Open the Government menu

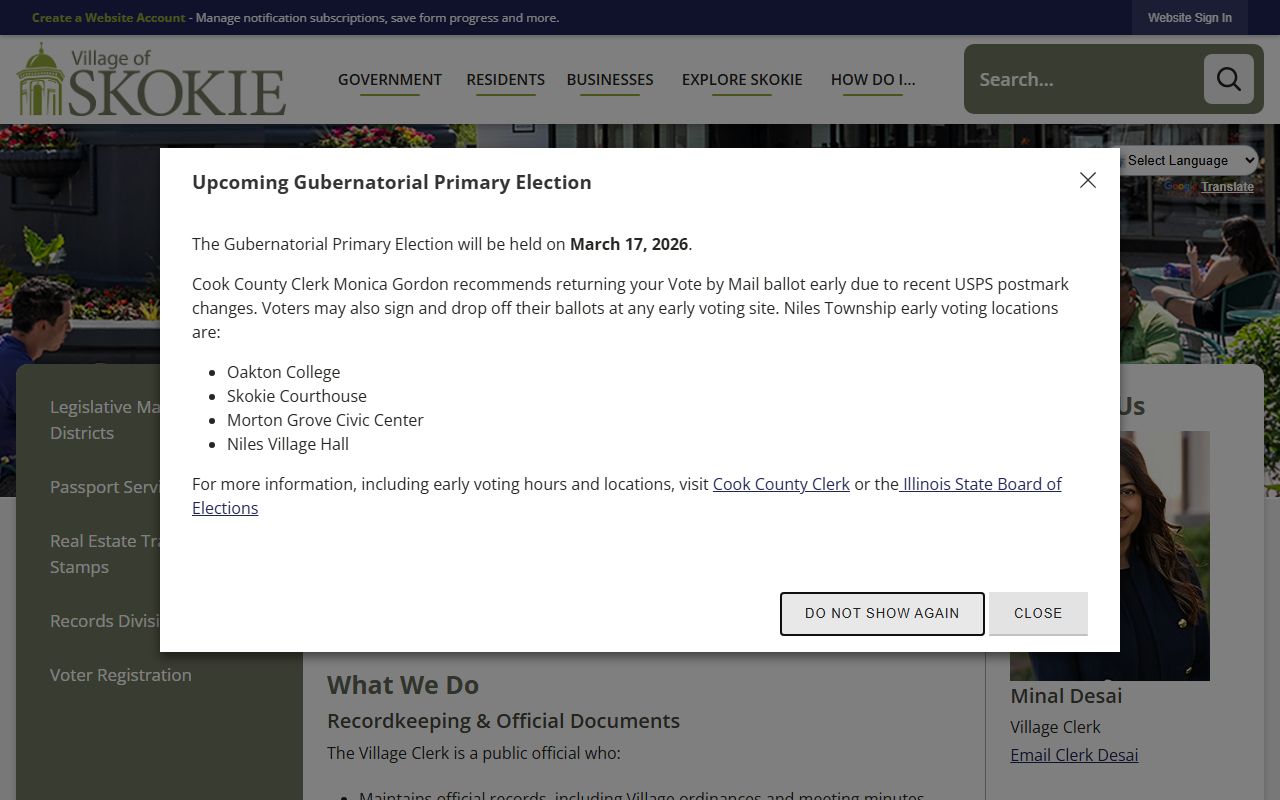tap(390, 80)
